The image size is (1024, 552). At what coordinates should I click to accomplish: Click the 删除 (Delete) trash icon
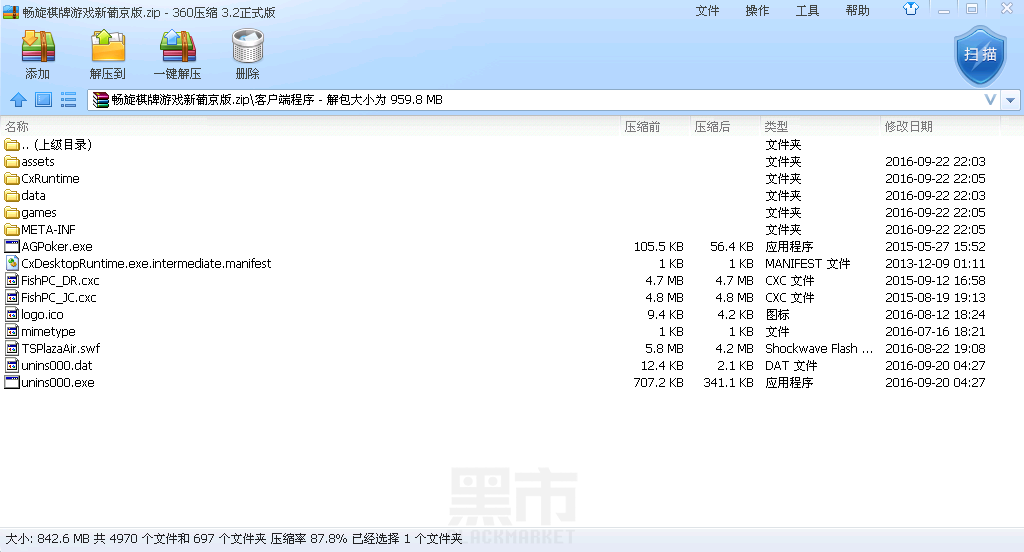point(248,46)
